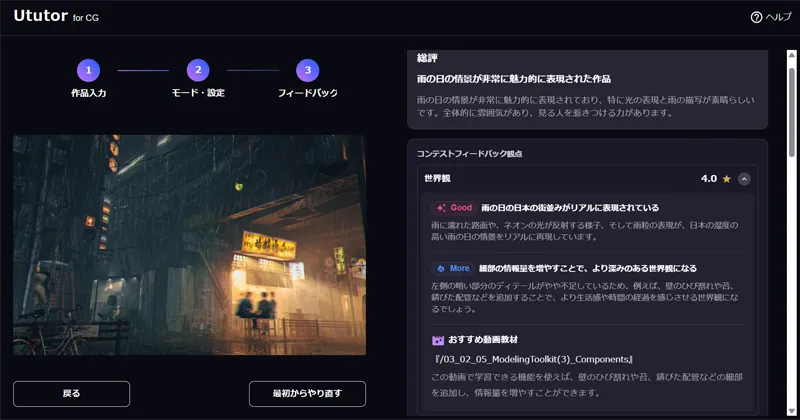800x420 pixels.
Task: Click the purple recommended video icon
Action: (x=438, y=340)
